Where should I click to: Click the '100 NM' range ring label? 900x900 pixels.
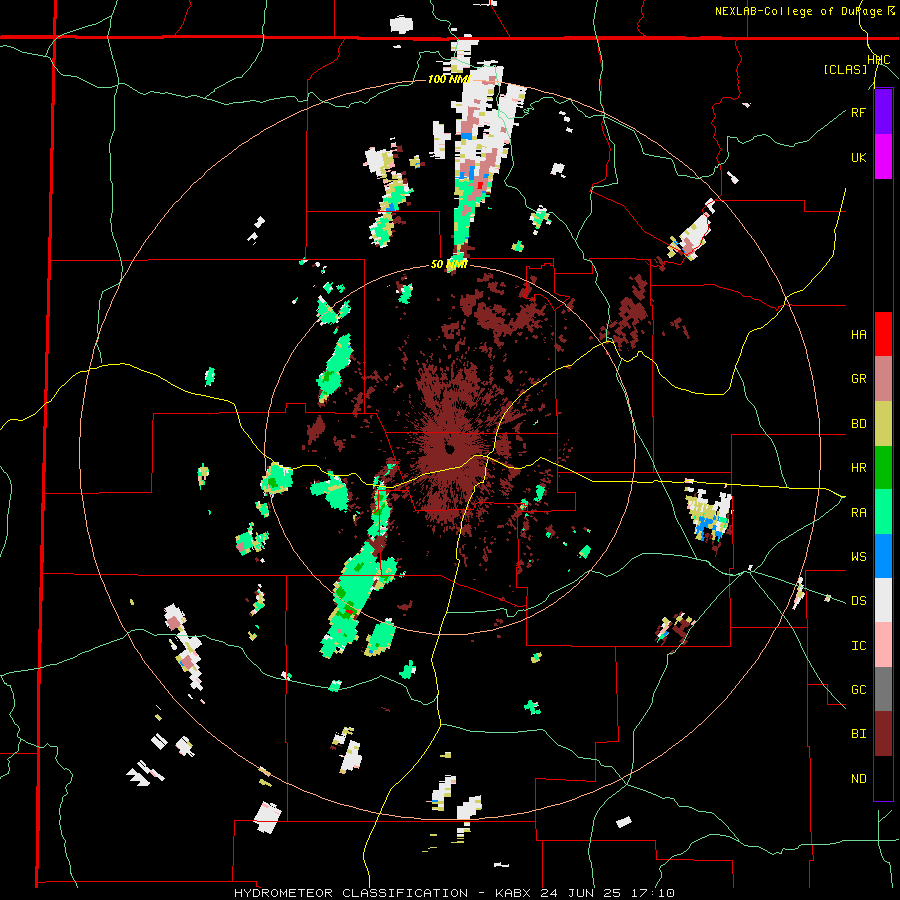pyautogui.click(x=449, y=79)
